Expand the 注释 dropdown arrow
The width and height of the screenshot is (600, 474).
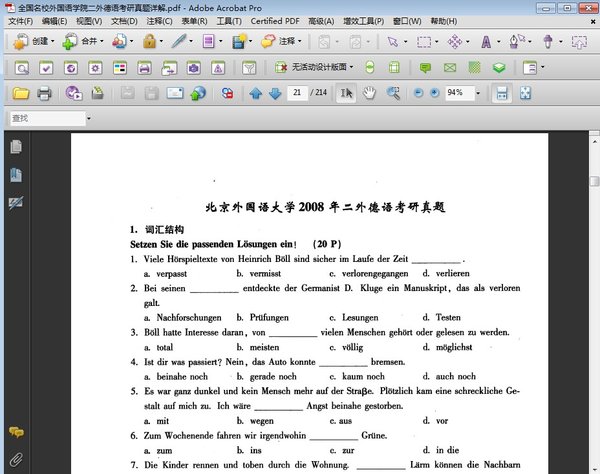(x=300, y=41)
